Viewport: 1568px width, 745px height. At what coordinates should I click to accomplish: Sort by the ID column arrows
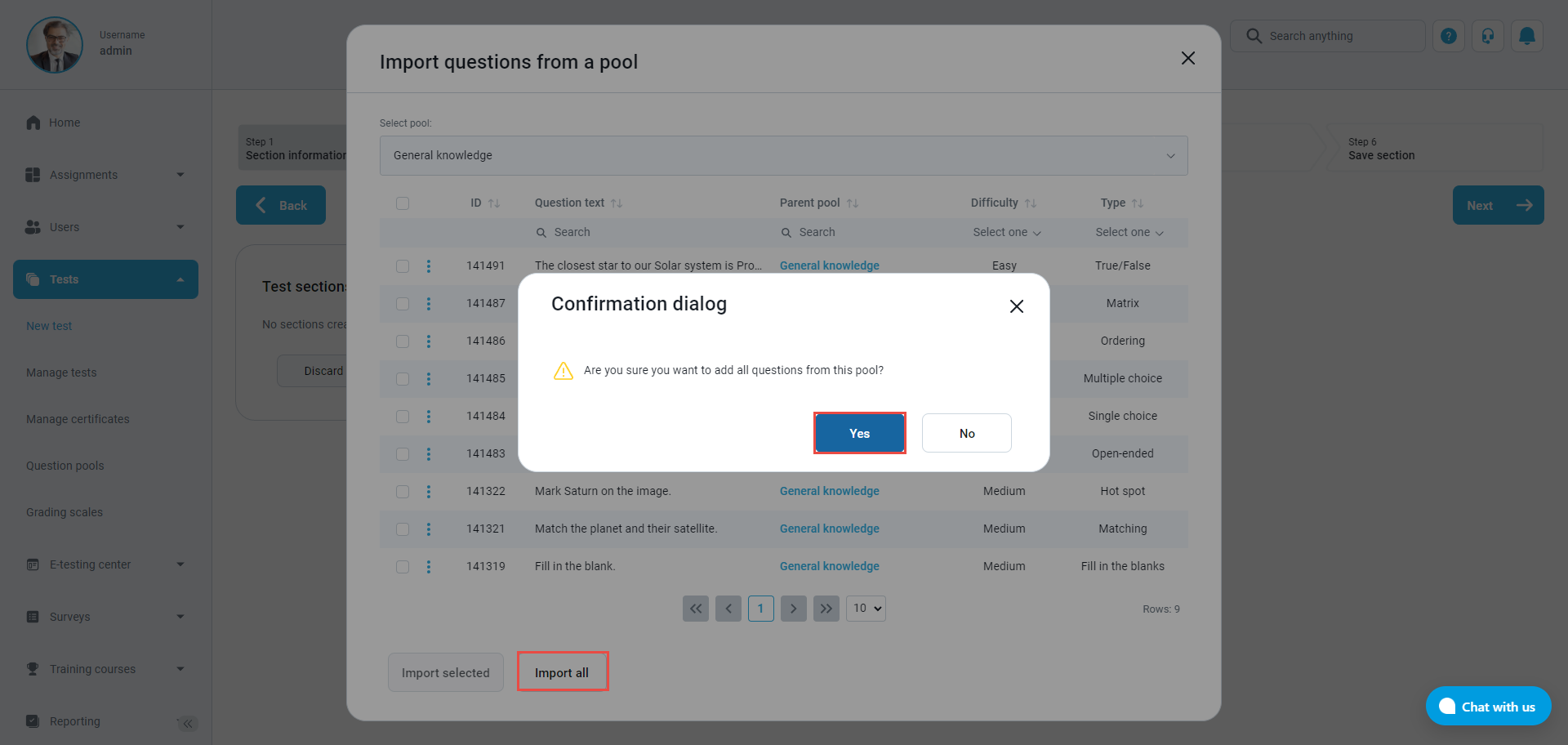tap(494, 203)
